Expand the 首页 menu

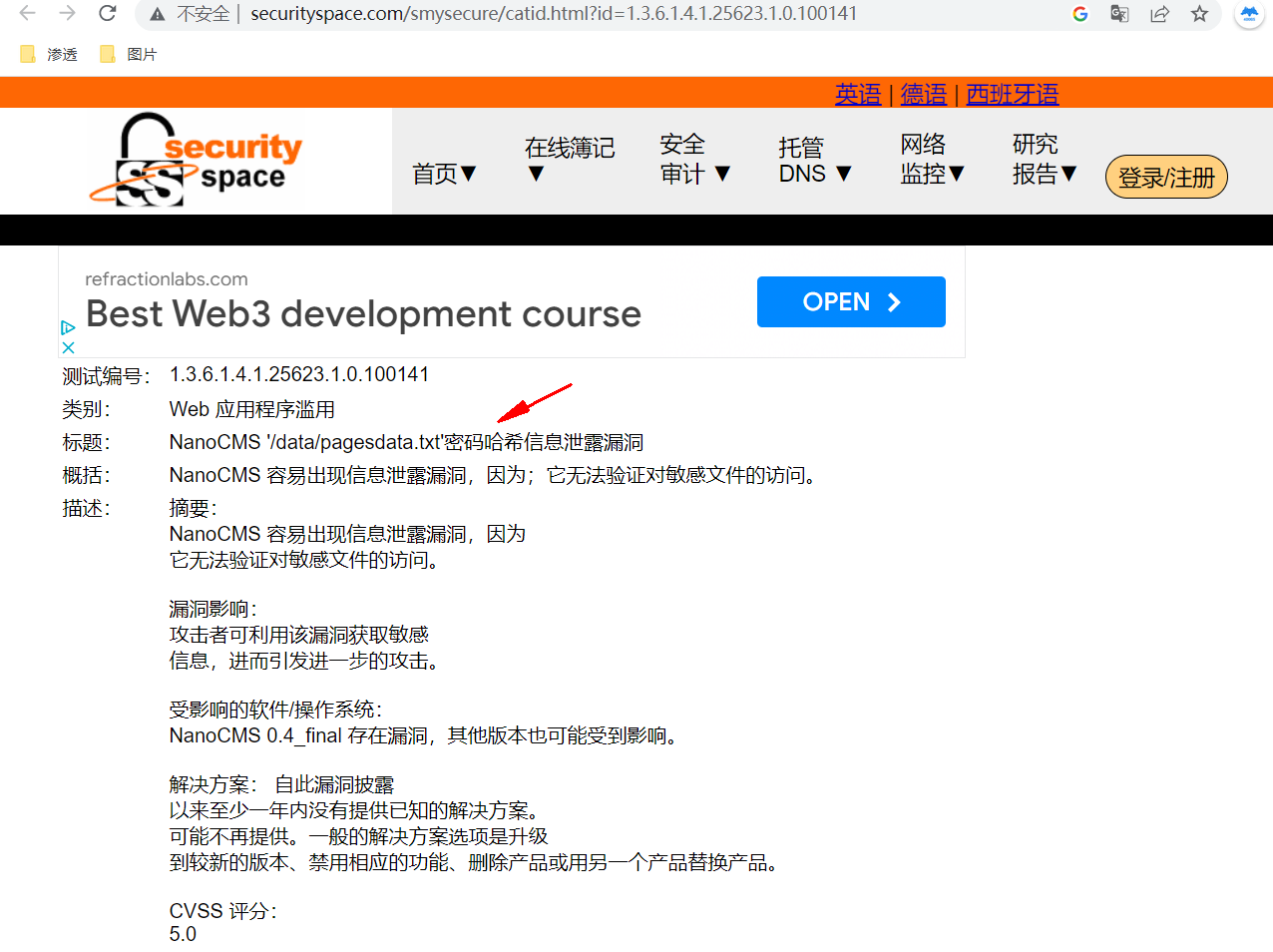[445, 174]
